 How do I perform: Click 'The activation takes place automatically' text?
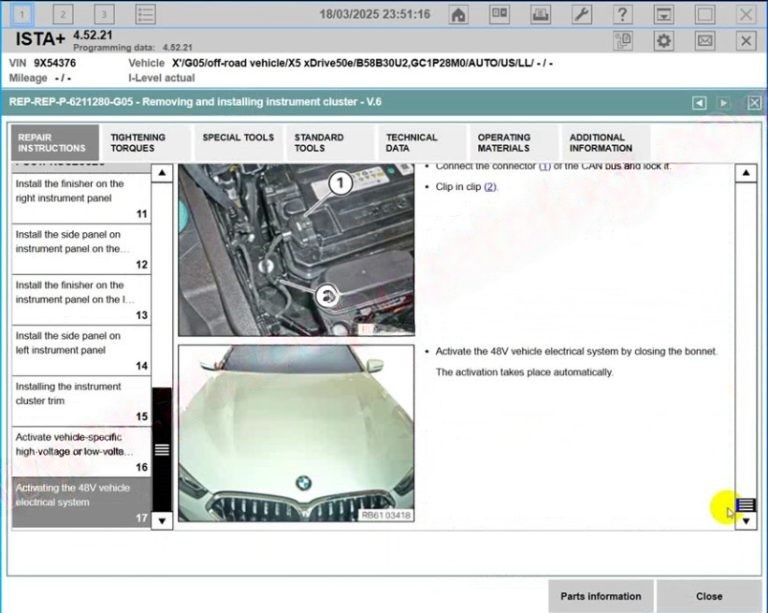click(x=524, y=372)
